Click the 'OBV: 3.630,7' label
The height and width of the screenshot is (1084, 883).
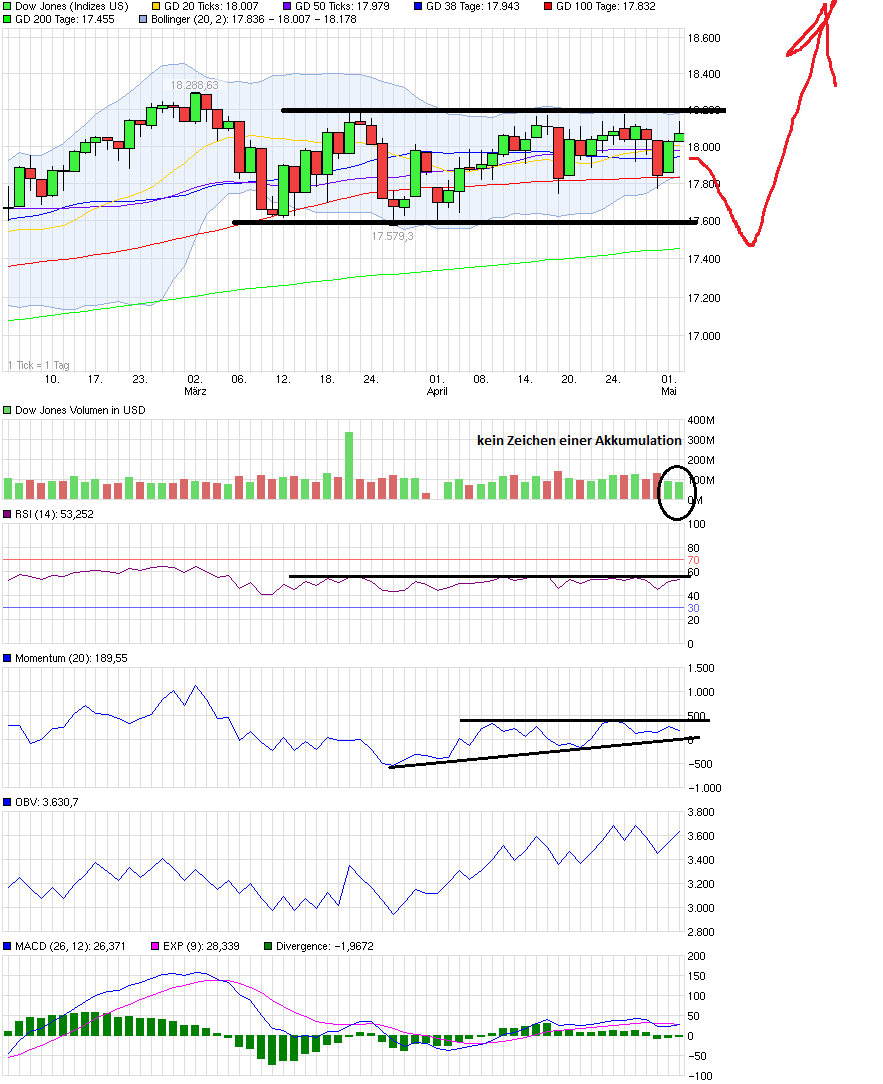(46, 802)
